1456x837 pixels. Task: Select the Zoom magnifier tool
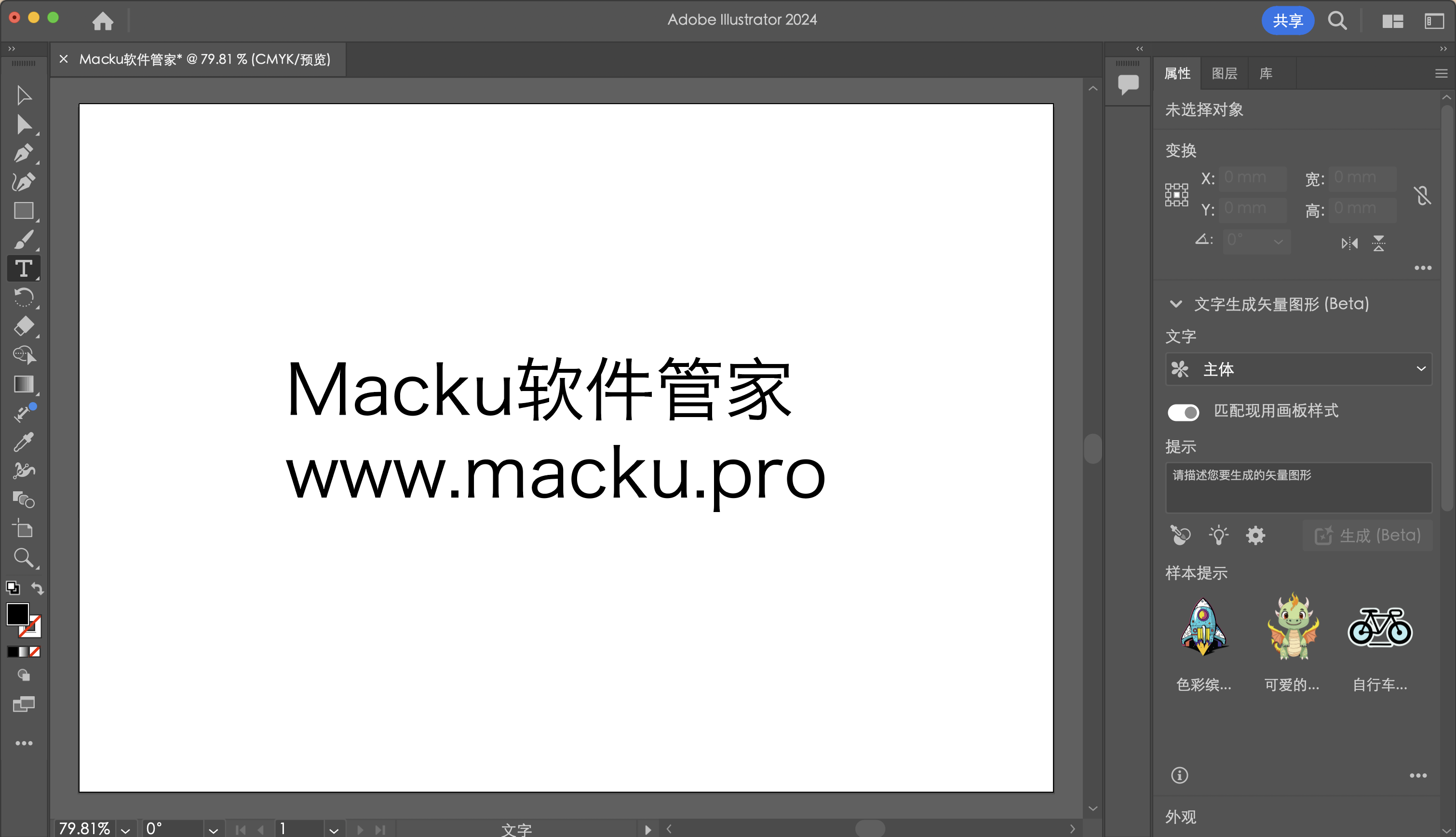[x=24, y=558]
